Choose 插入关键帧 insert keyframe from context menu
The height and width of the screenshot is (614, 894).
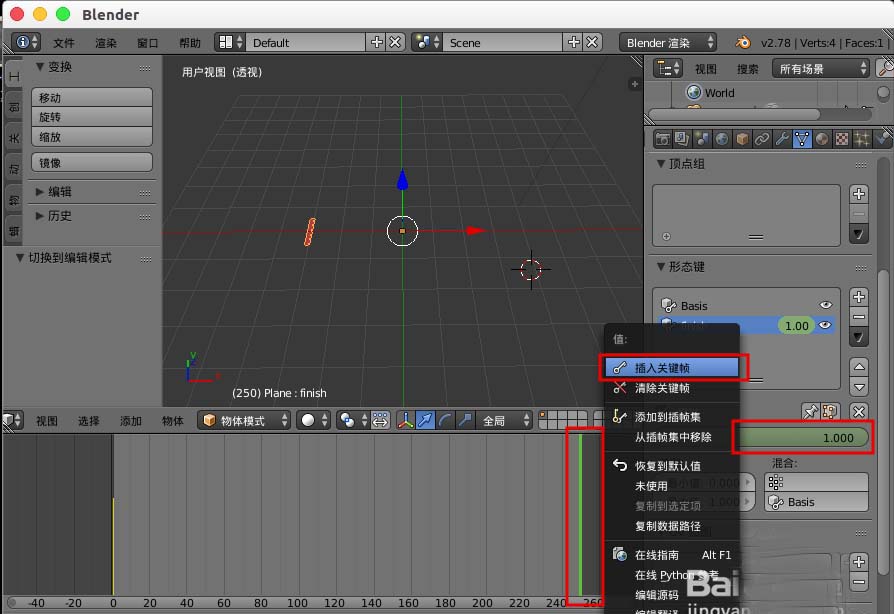click(672, 368)
